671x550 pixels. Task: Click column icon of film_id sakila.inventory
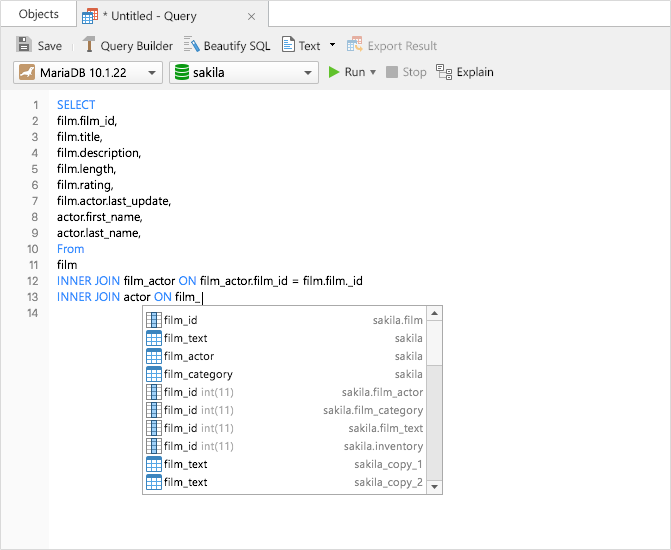(154, 446)
